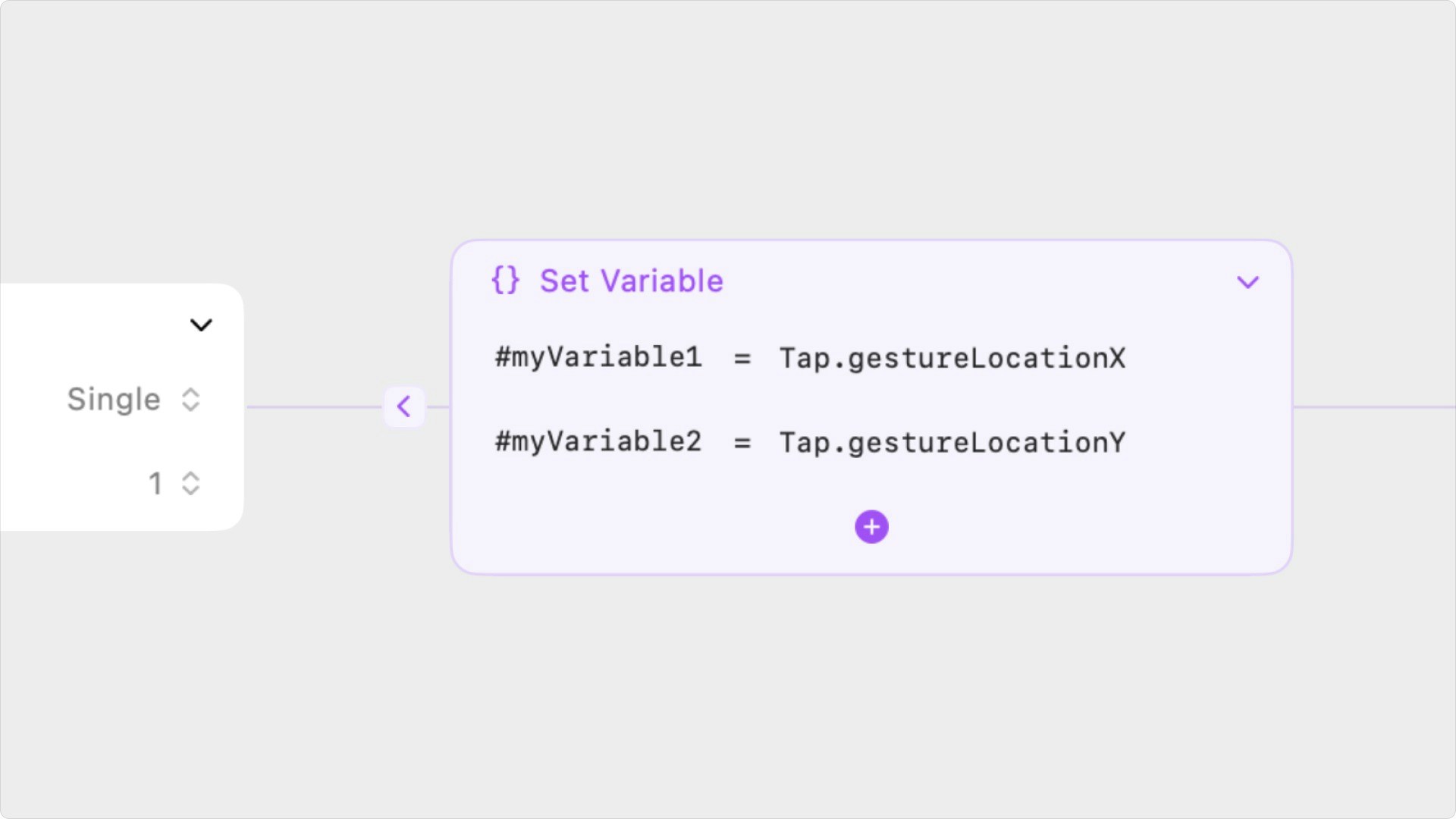Click the #myVariable2 name field
Viewport: 1456px width, 819px height.
tap(598, 441)
